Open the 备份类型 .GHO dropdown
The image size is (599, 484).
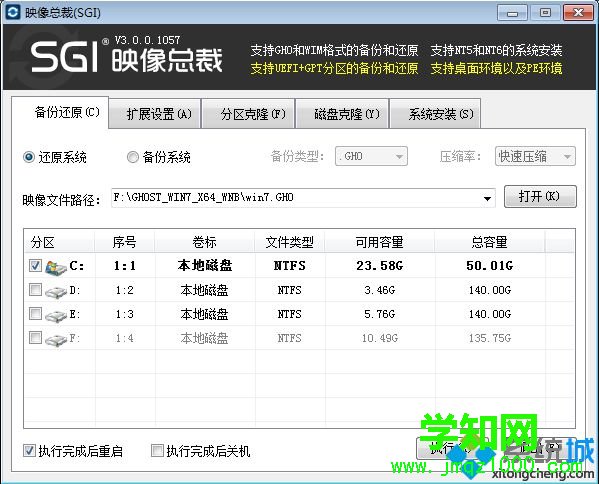pos(371,156)
